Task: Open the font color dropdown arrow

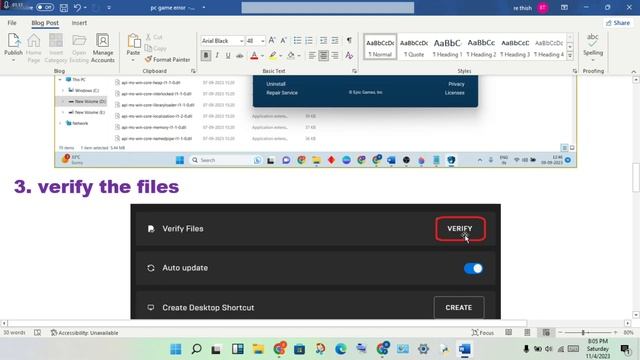Action: coord(262,56)
